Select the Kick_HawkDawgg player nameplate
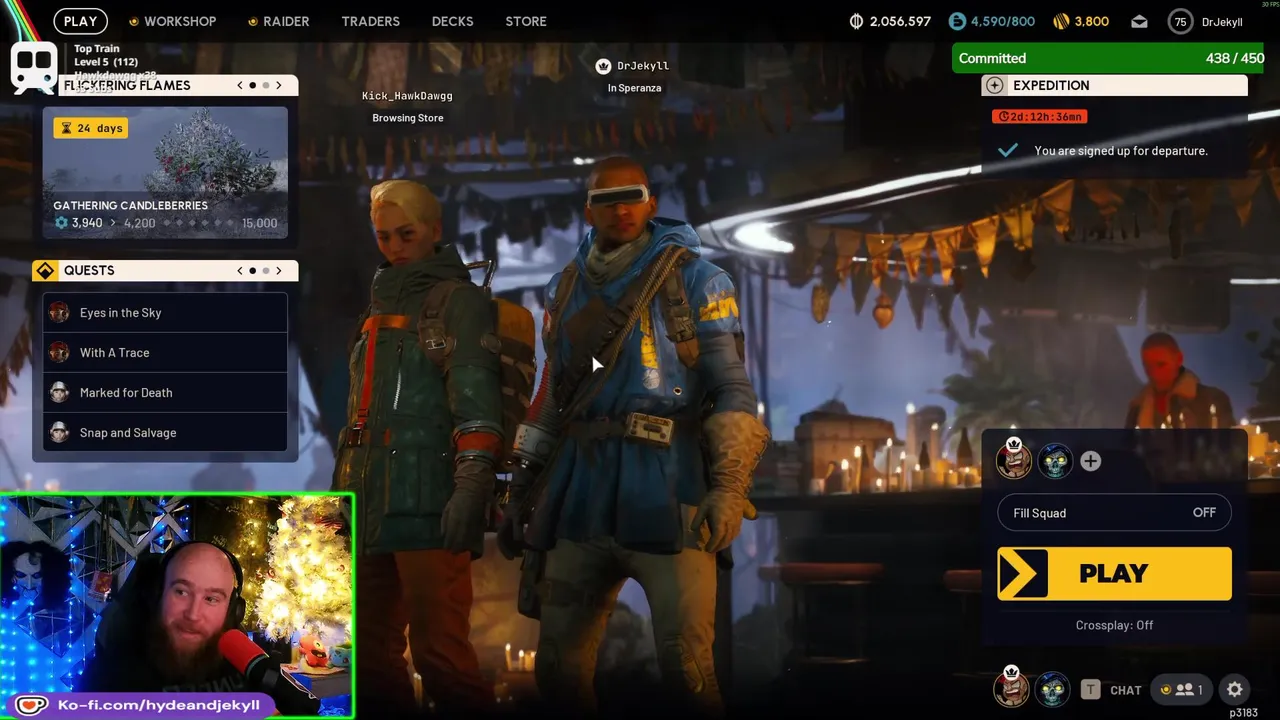The image size is (1280, 720). 407,96
